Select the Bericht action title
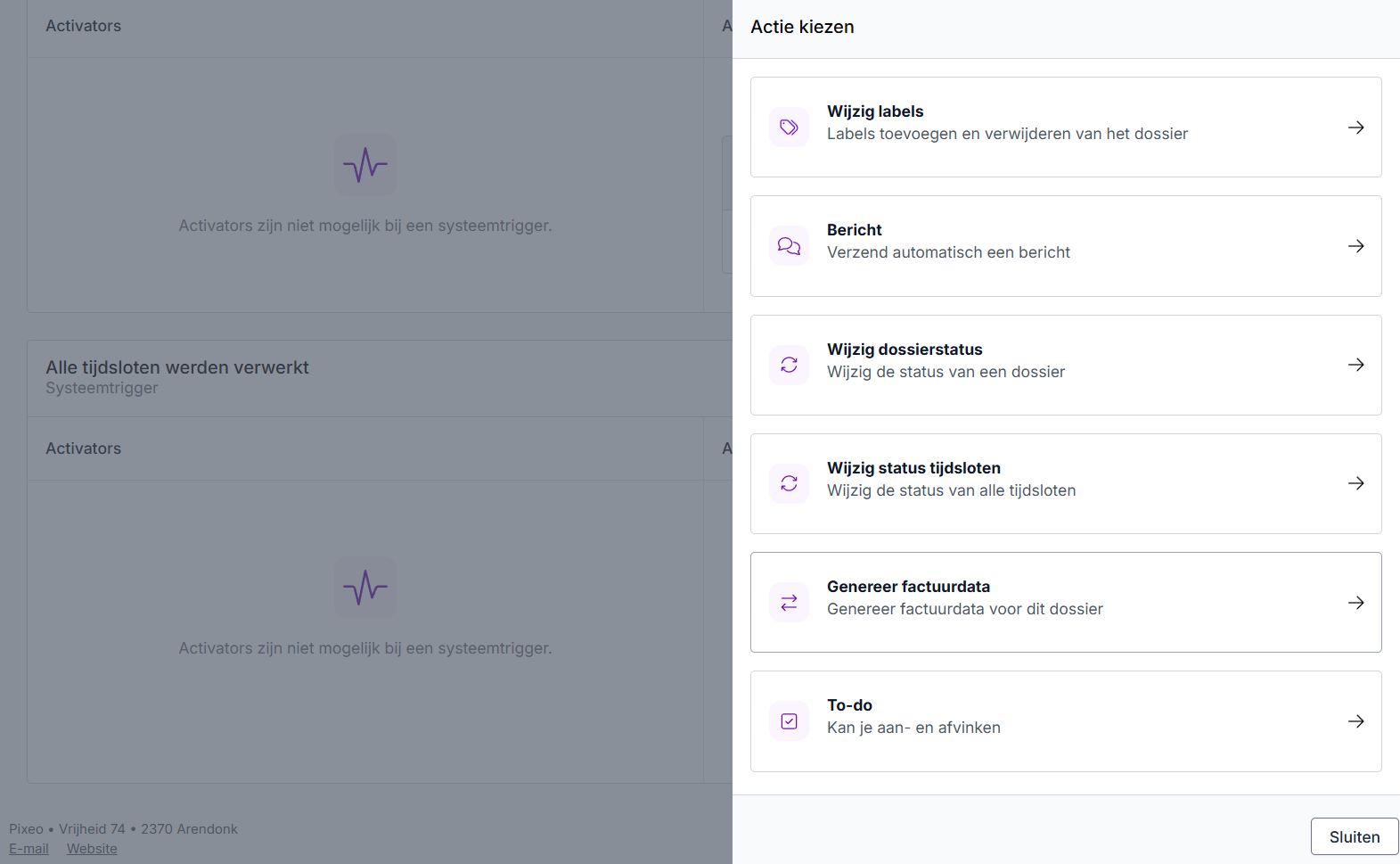Screen dimensions: 1400x864 (854, 230)
